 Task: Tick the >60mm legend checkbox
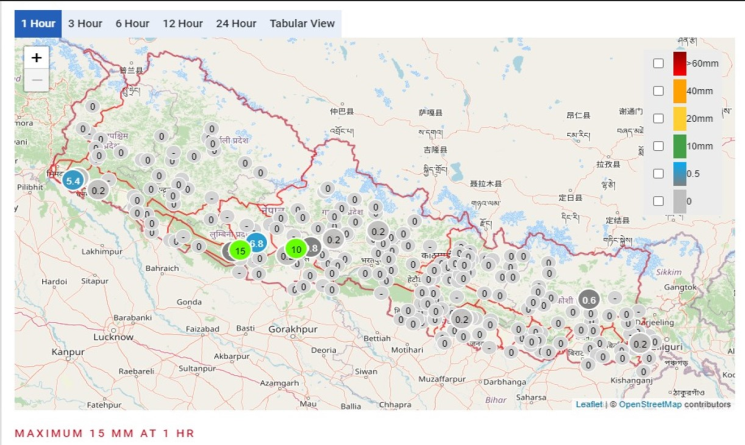pos(658,63)
